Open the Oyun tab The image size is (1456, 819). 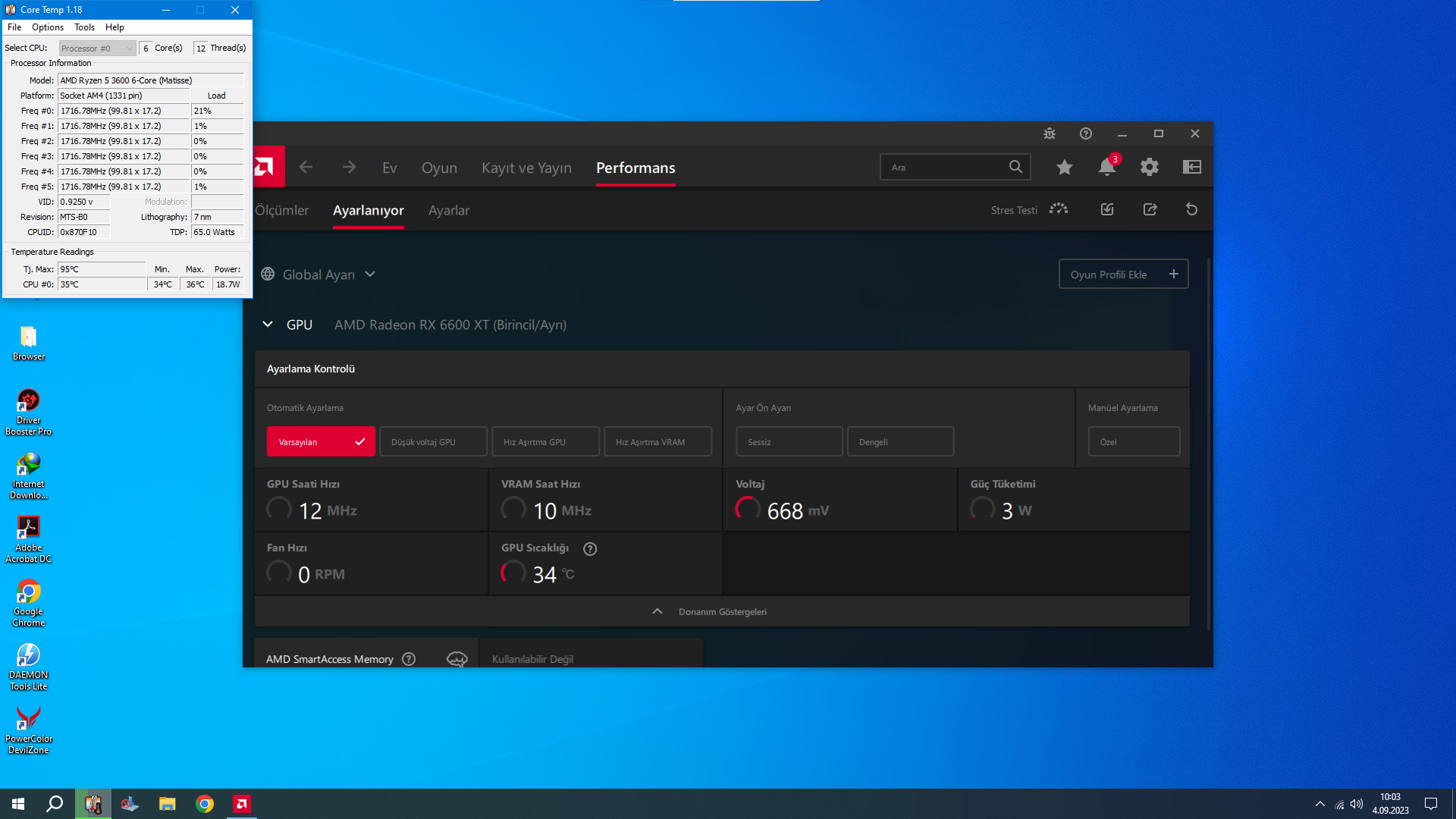click(x=439, y=168)
